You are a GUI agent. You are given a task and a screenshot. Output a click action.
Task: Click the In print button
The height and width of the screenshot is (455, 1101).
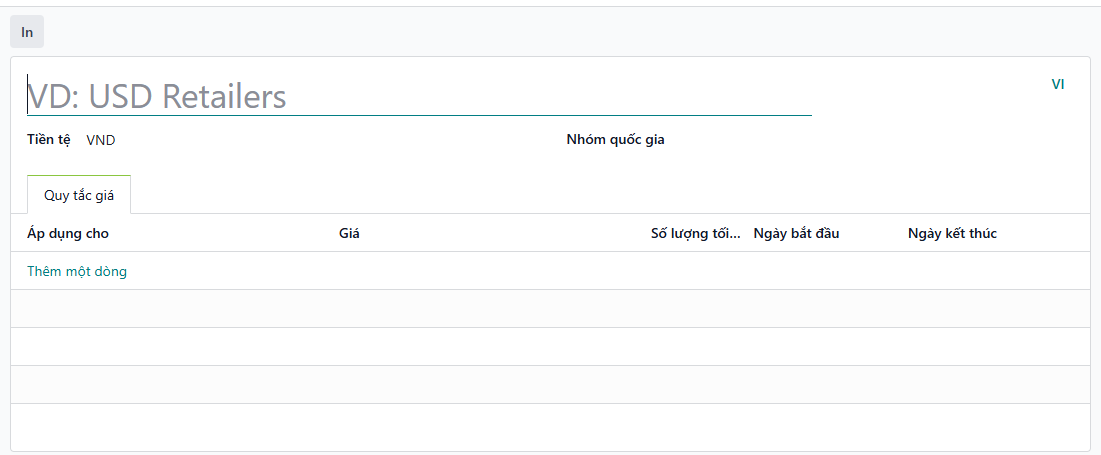pyautogui.click(x=27, y=32)
